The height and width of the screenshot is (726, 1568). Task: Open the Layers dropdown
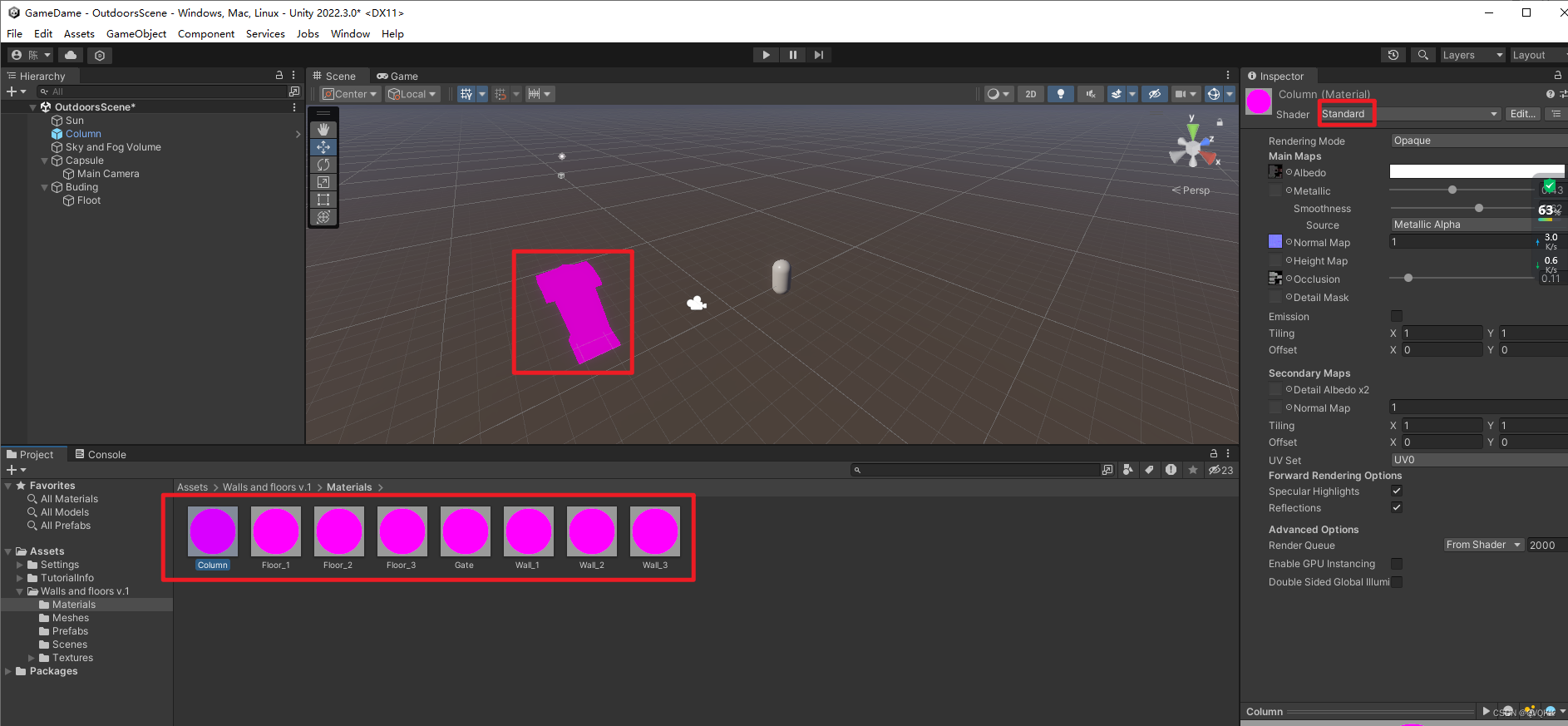pos(1473,55)
